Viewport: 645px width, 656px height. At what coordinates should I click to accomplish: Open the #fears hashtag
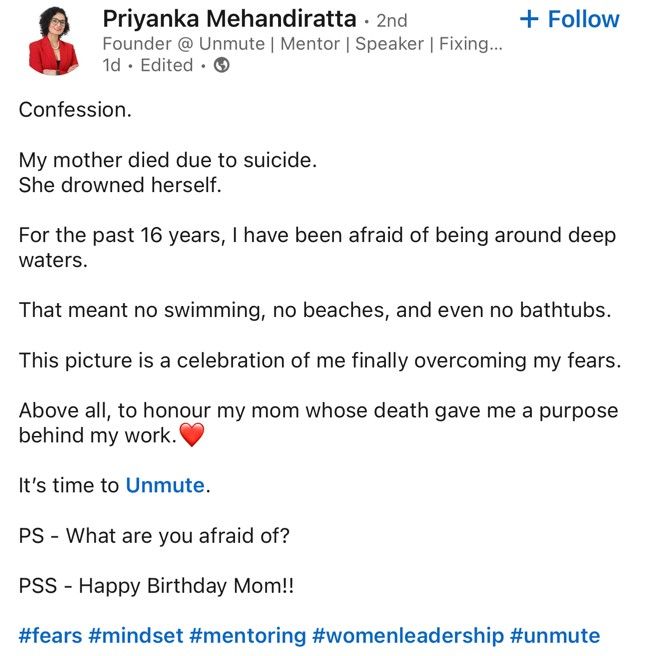(x=50, y=636)
